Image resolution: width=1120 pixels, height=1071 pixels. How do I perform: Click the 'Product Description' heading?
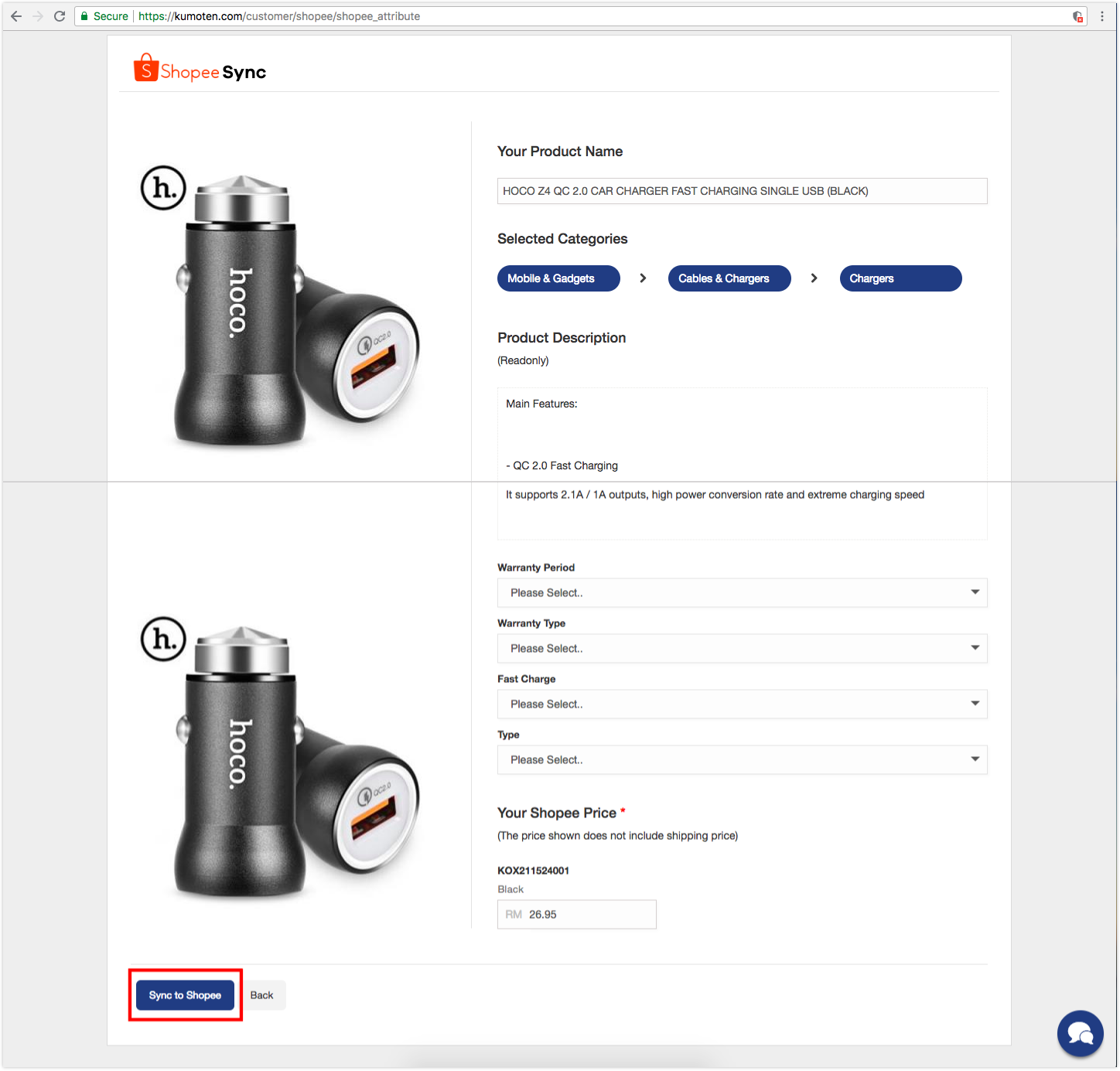click(x=562, y=338)
